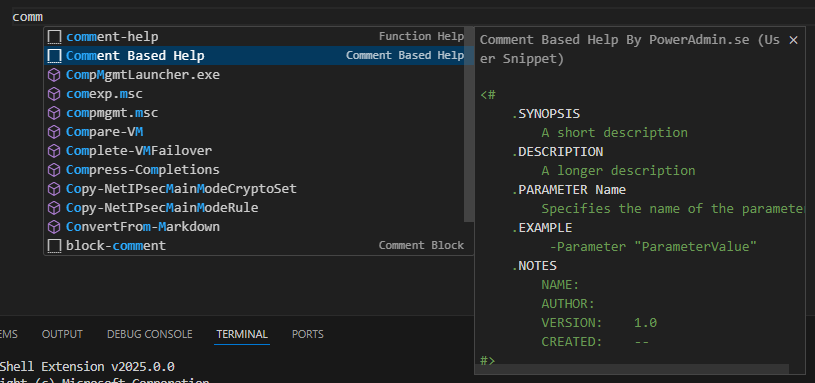The width and height of the screenshot is (815, 383).
Task: Click the cube icon beside Compare-VM
Action: tap(54, 132)
